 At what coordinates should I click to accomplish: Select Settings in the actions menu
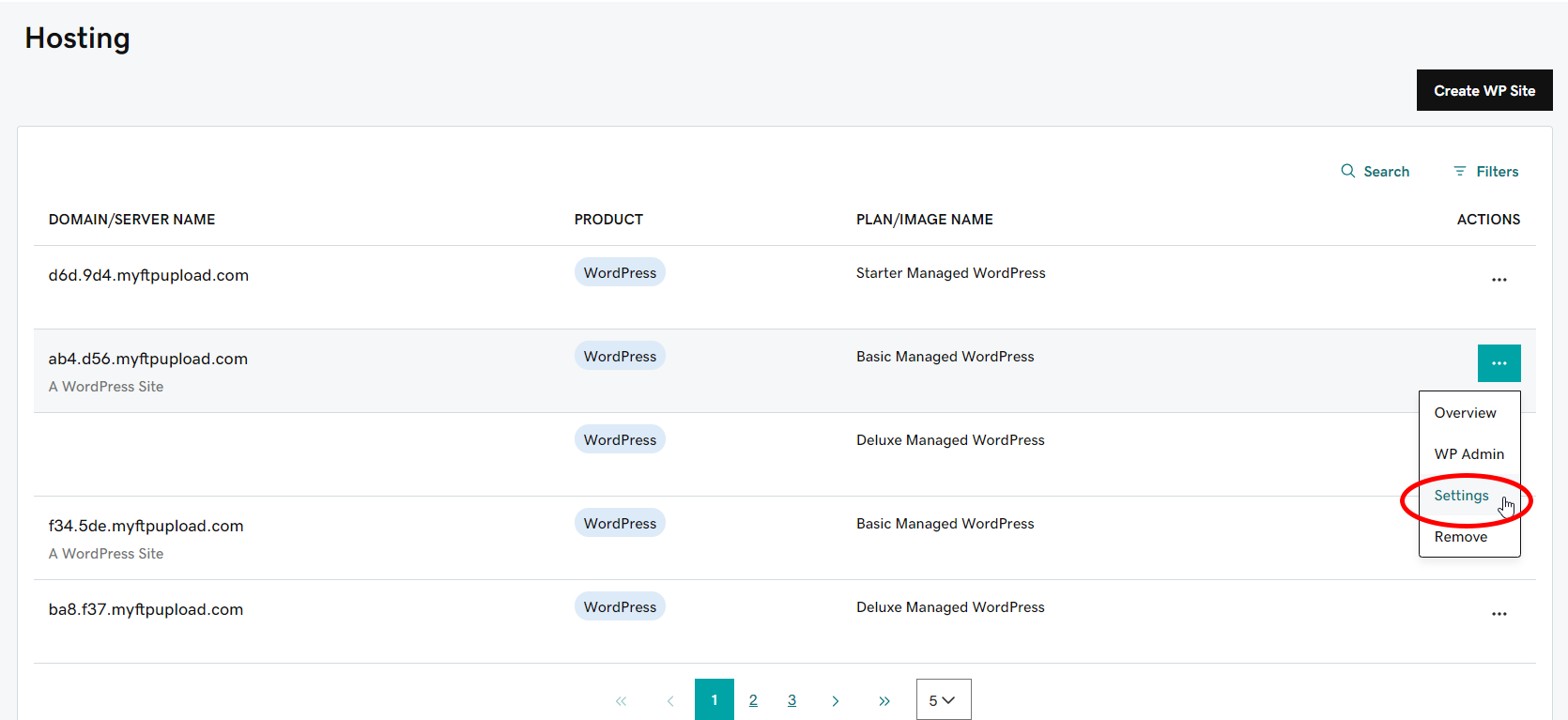[x=1461, y=496]
